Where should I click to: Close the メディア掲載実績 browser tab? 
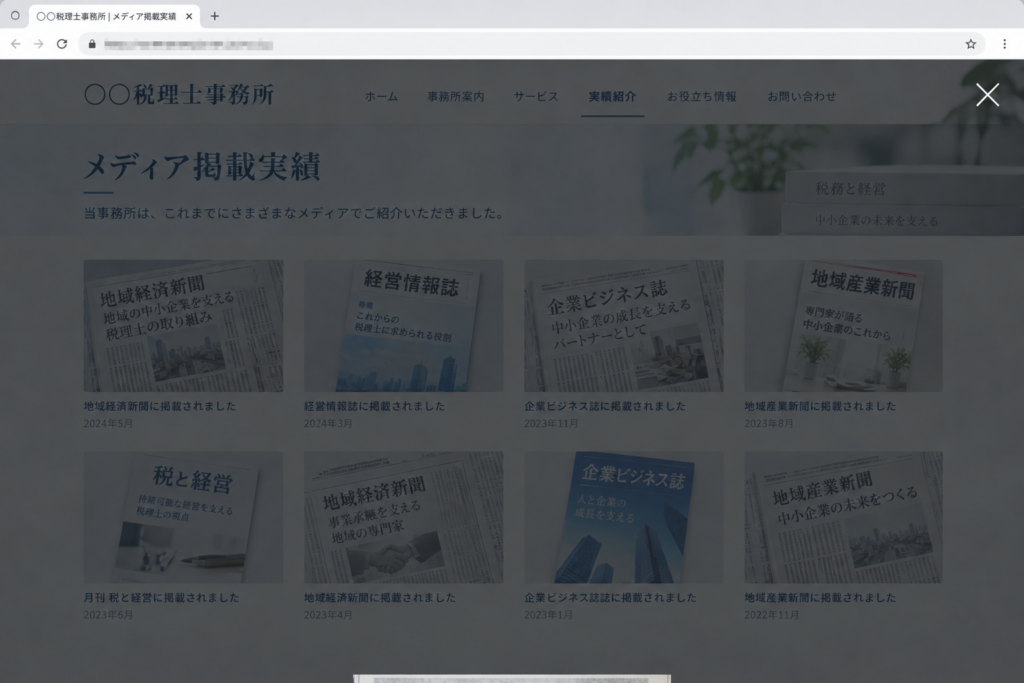point(189,16)
